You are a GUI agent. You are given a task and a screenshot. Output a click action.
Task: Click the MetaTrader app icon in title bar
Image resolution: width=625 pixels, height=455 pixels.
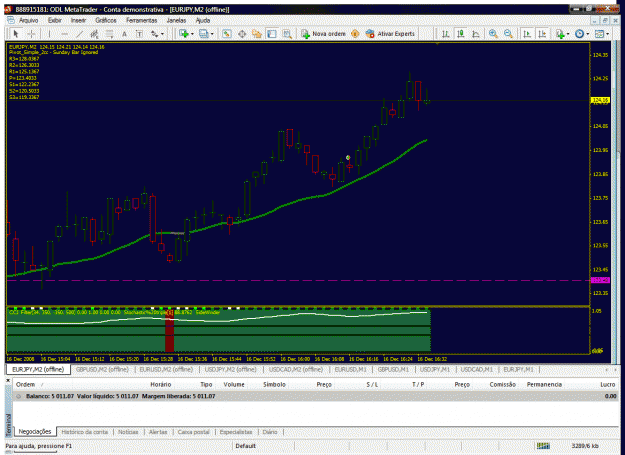pos(8,9)
